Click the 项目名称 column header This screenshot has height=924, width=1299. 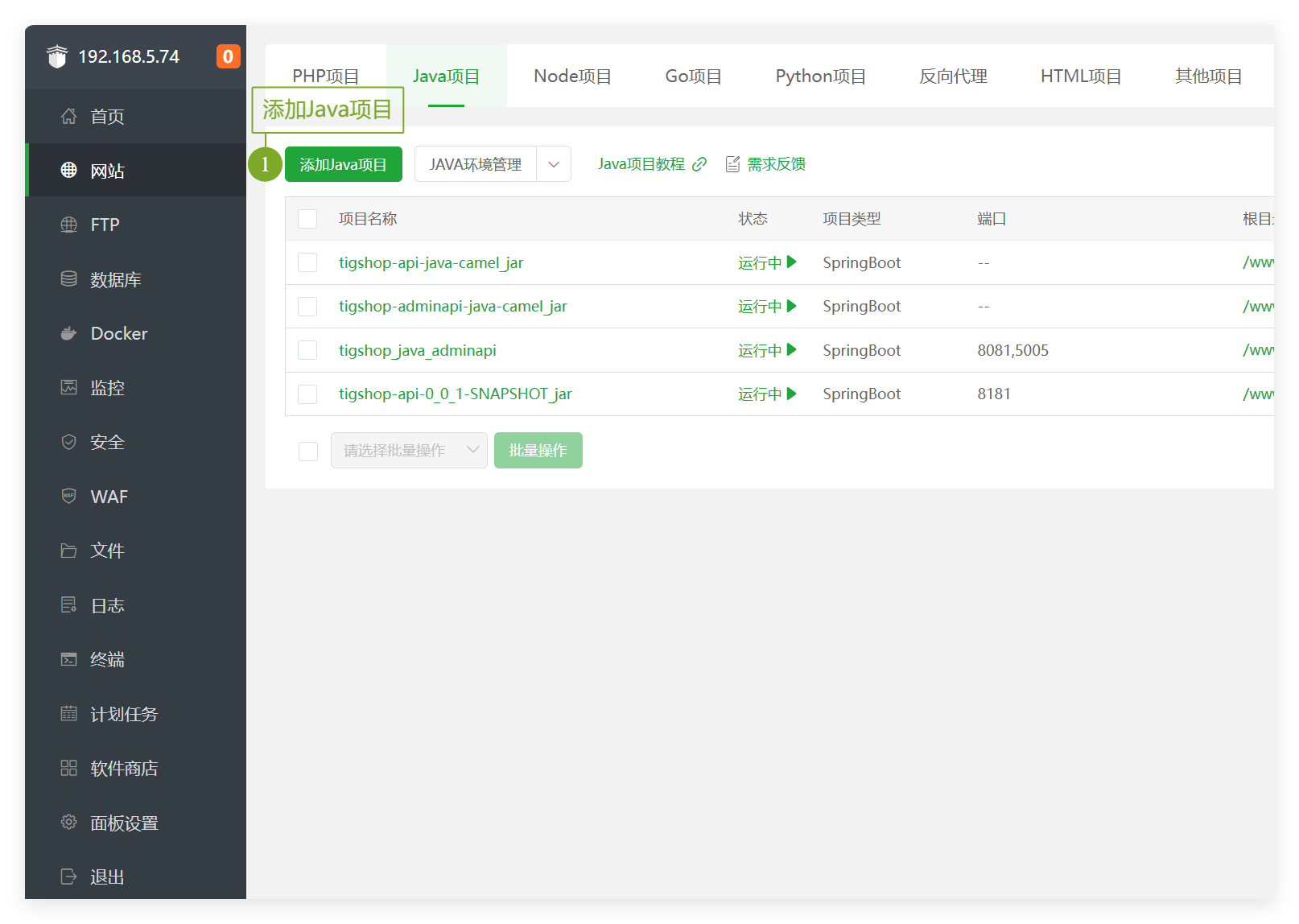(x=368, y=219)
